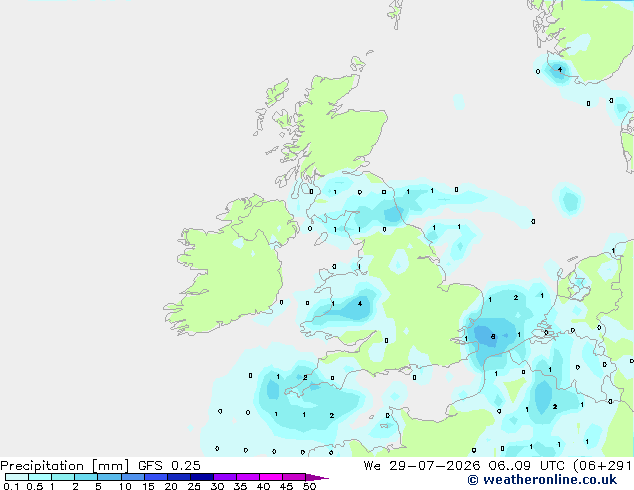Image resolution: width=634 pixels, height=490 pixels.
Task: Pick the 10–15 mm legend color swatch
Action: (132, 477)
